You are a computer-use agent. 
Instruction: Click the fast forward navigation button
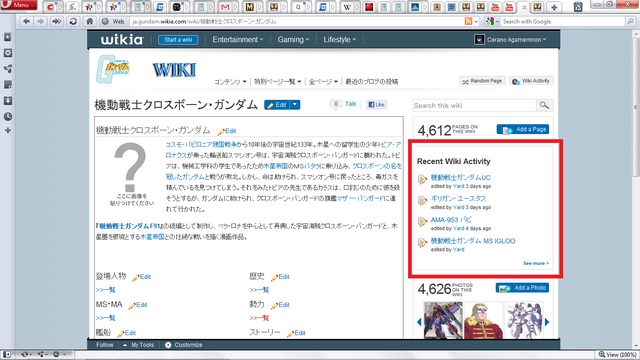click(x=56, y=21)
